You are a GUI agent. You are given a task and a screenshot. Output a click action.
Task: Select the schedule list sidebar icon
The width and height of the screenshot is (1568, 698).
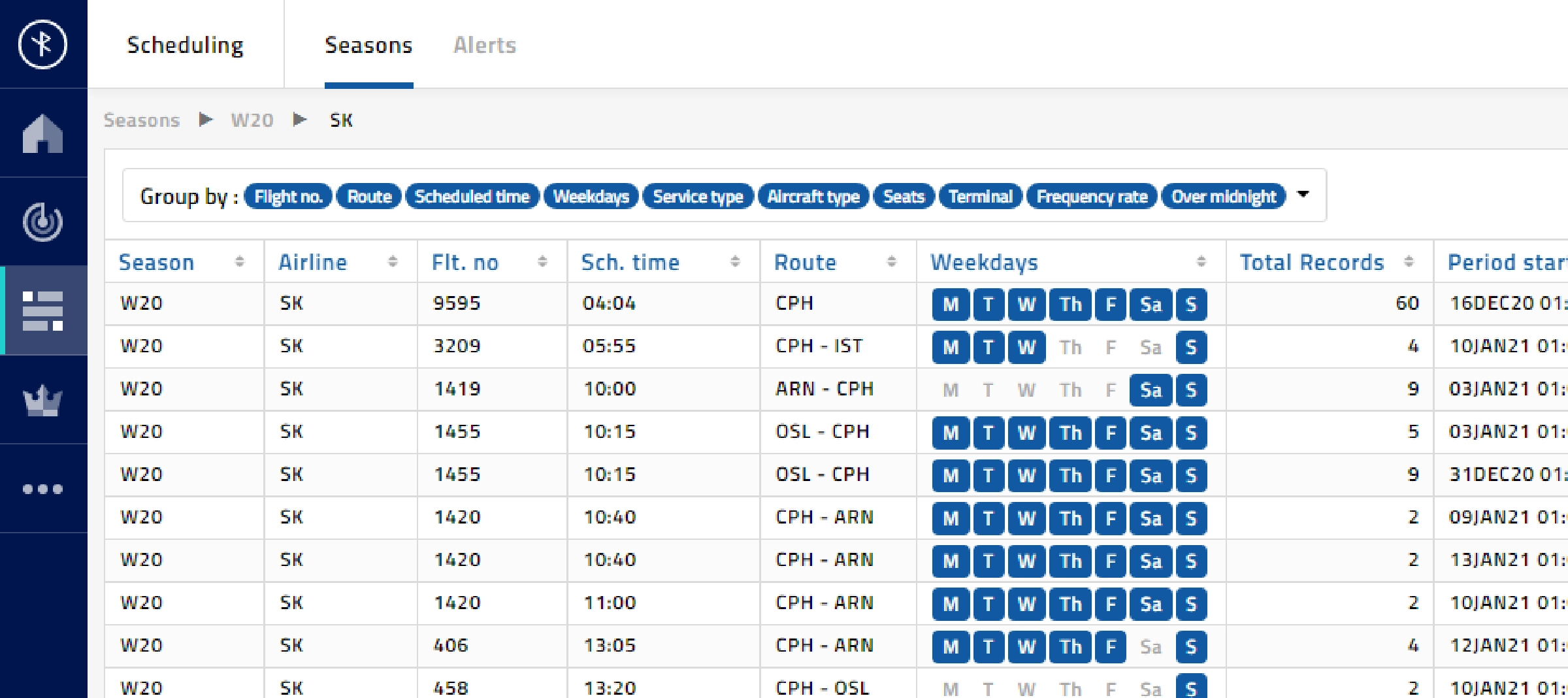pyautogui.click(x=42, y=310)
